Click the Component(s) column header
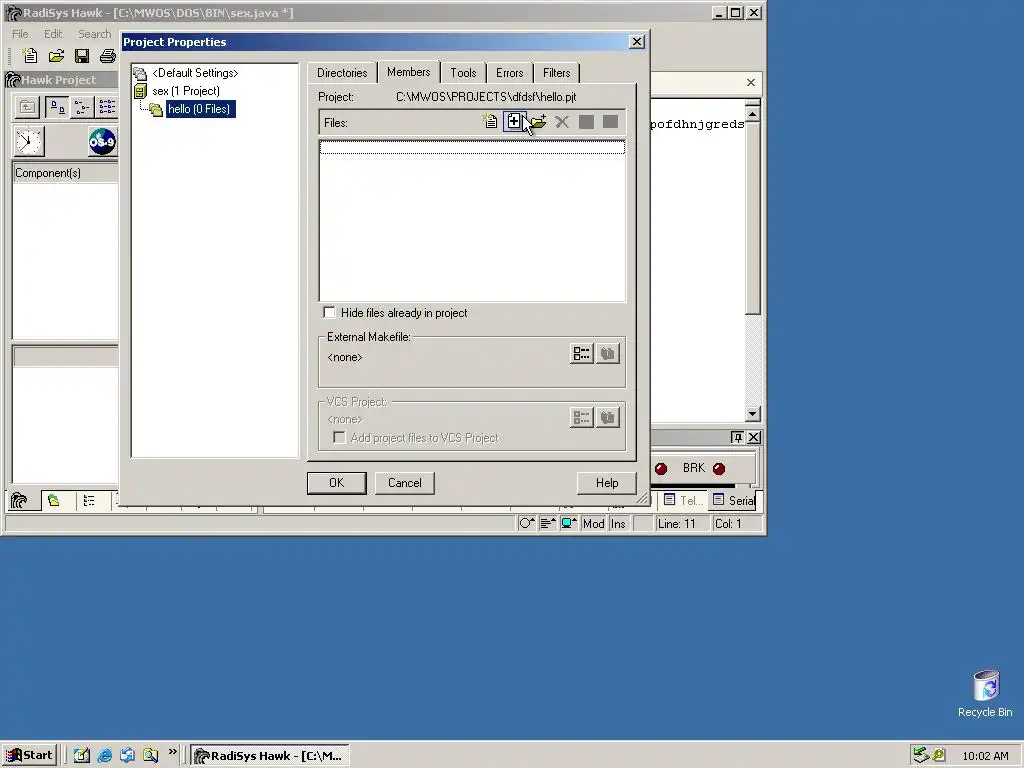Image resolution: width=1024 pixels, height=768 pixels. 65,173
